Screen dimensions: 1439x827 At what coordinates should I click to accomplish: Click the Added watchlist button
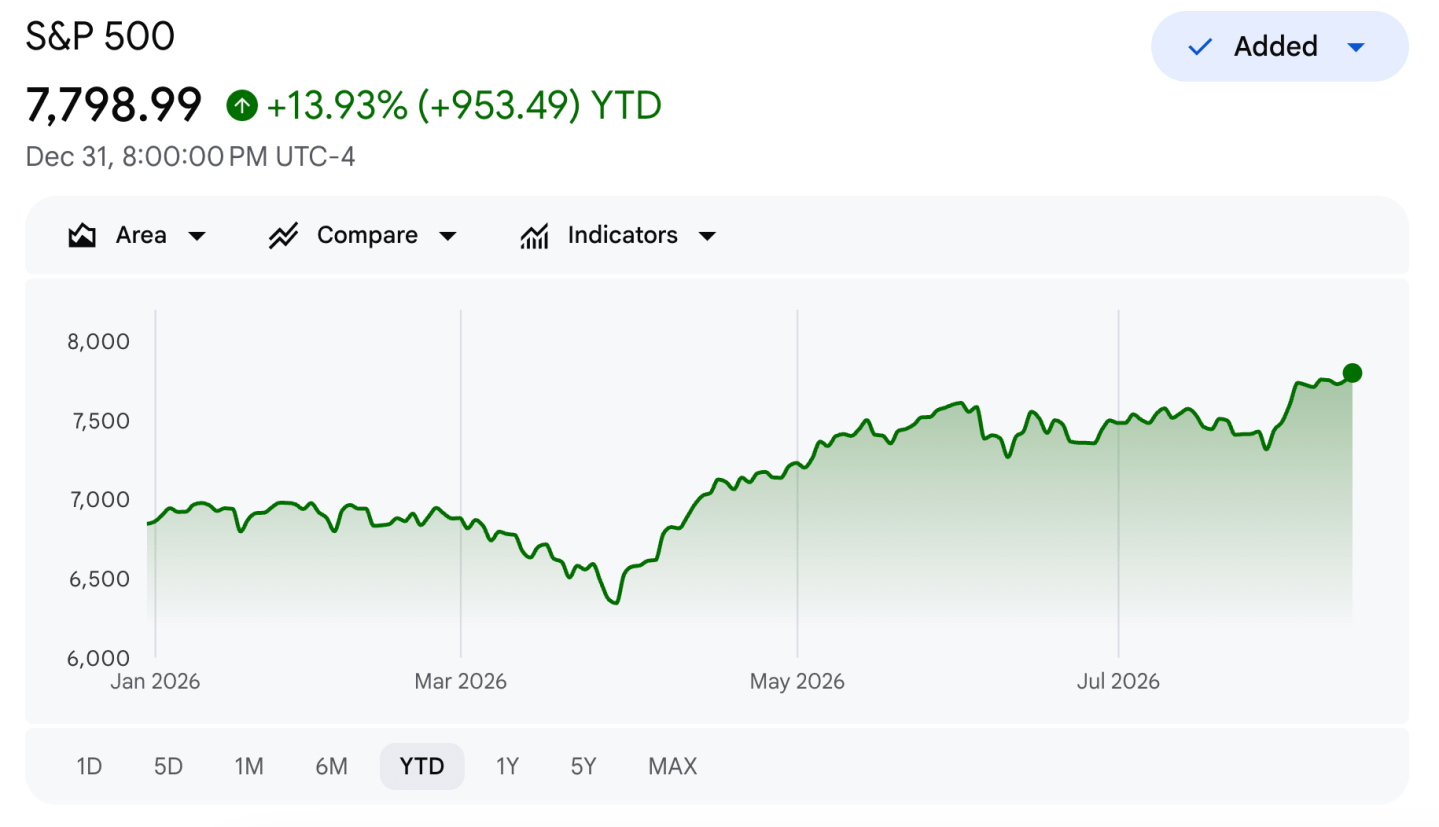[x=1280, y=46]
